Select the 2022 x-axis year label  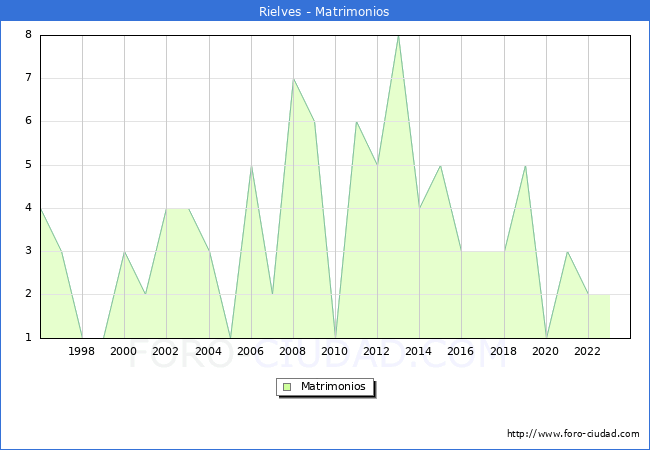(x=588, y=351)
